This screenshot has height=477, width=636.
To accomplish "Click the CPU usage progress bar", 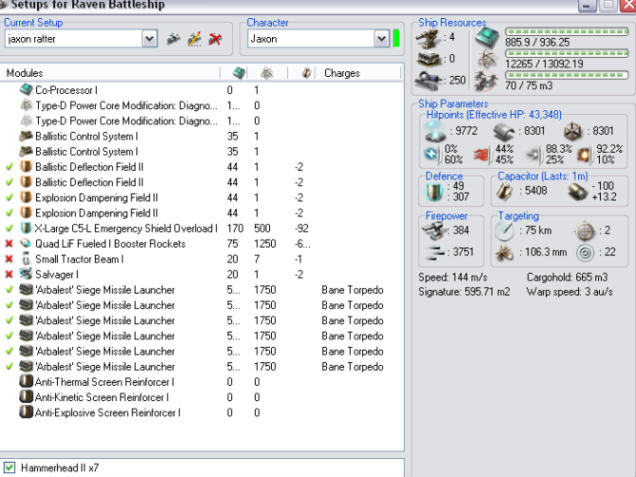I will point(567,32).
